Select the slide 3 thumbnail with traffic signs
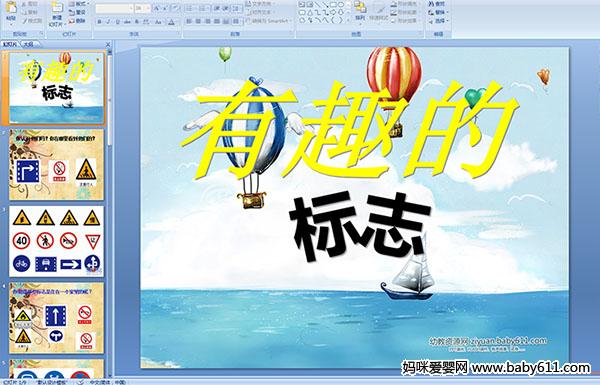600x385 pixels. [56, 241]
